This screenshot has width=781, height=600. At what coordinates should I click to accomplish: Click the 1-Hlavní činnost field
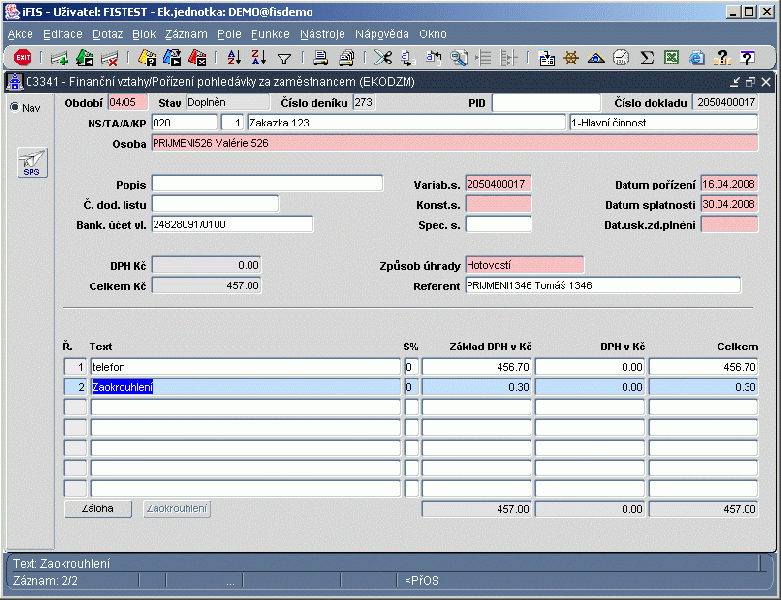coord(664,122)
